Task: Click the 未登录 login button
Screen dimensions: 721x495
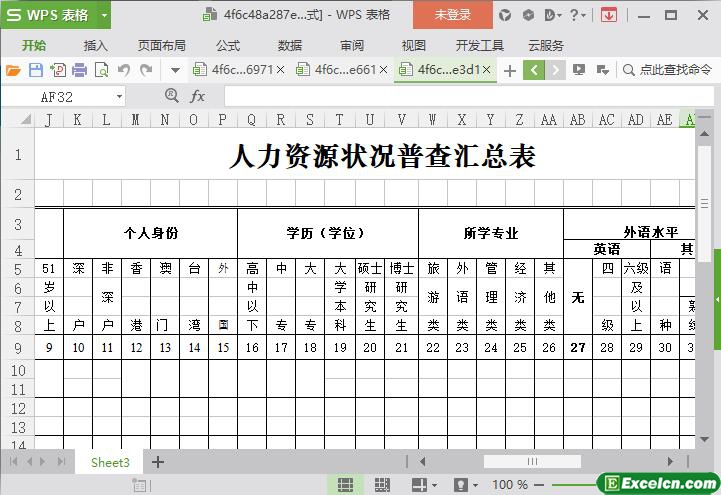Action: tap(453, 15)
